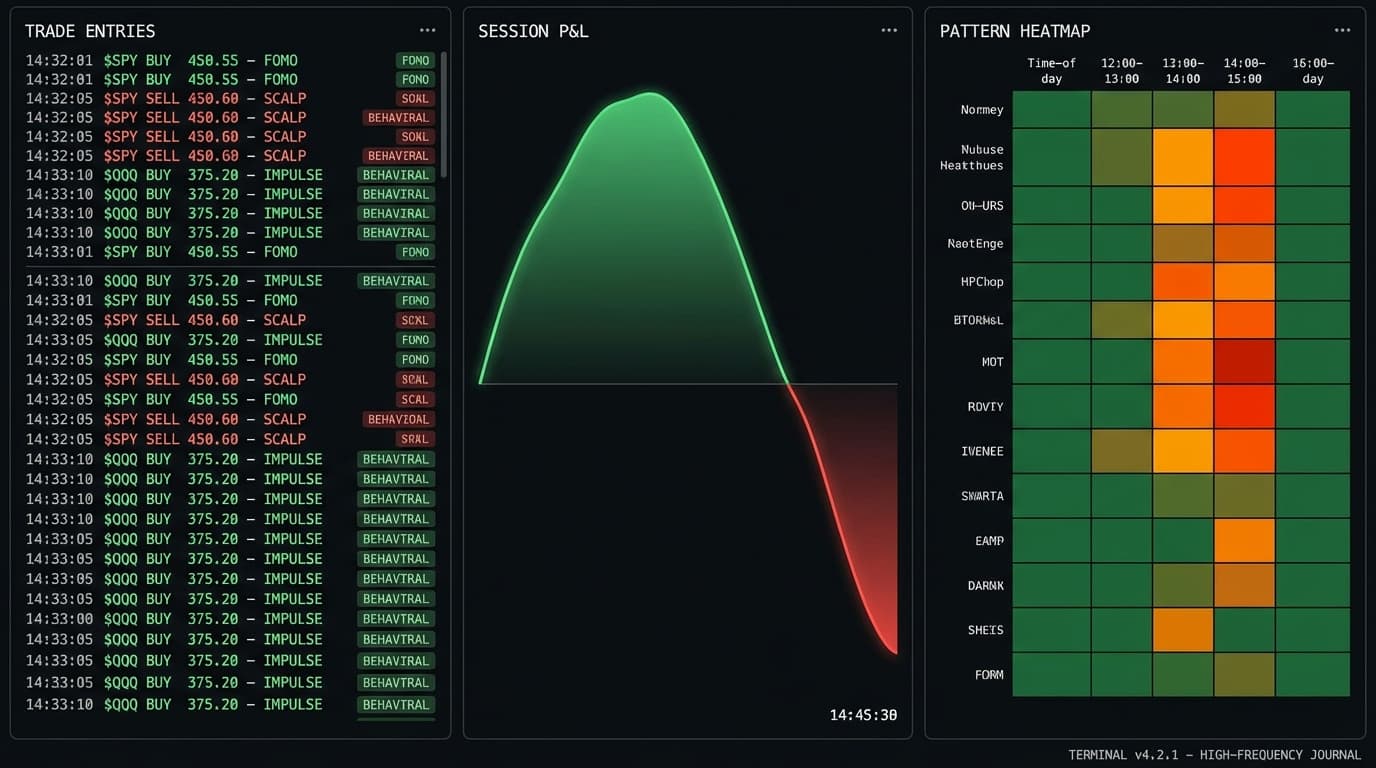Select the red SOKL badge on a SCALP trade
This screenshot has height=768, width=1376.
414,98
